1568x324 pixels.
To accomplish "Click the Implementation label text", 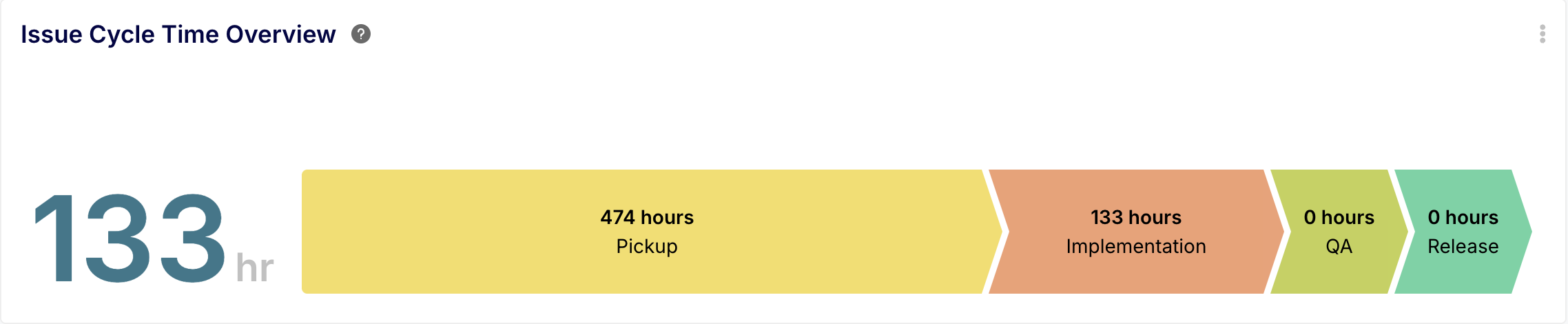I will pos(1136,246).
